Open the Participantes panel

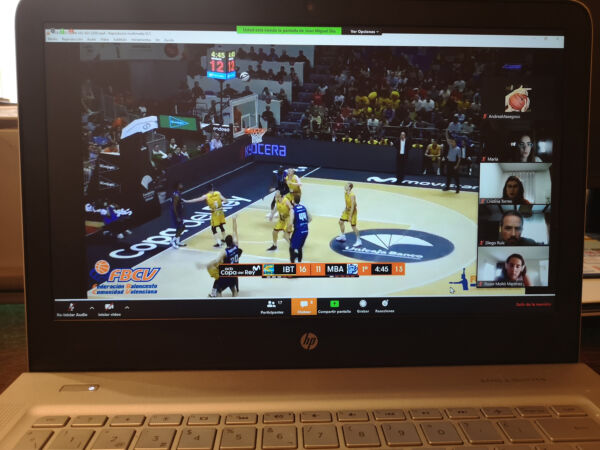[x=272, y=307]
